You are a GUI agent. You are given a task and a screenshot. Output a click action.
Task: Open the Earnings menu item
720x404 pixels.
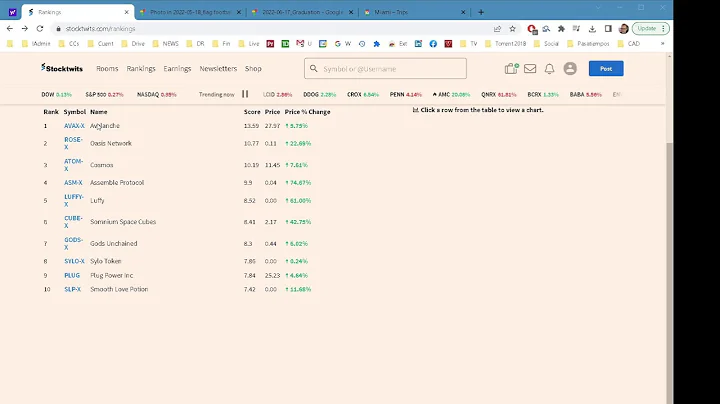[x=177, y=68]
